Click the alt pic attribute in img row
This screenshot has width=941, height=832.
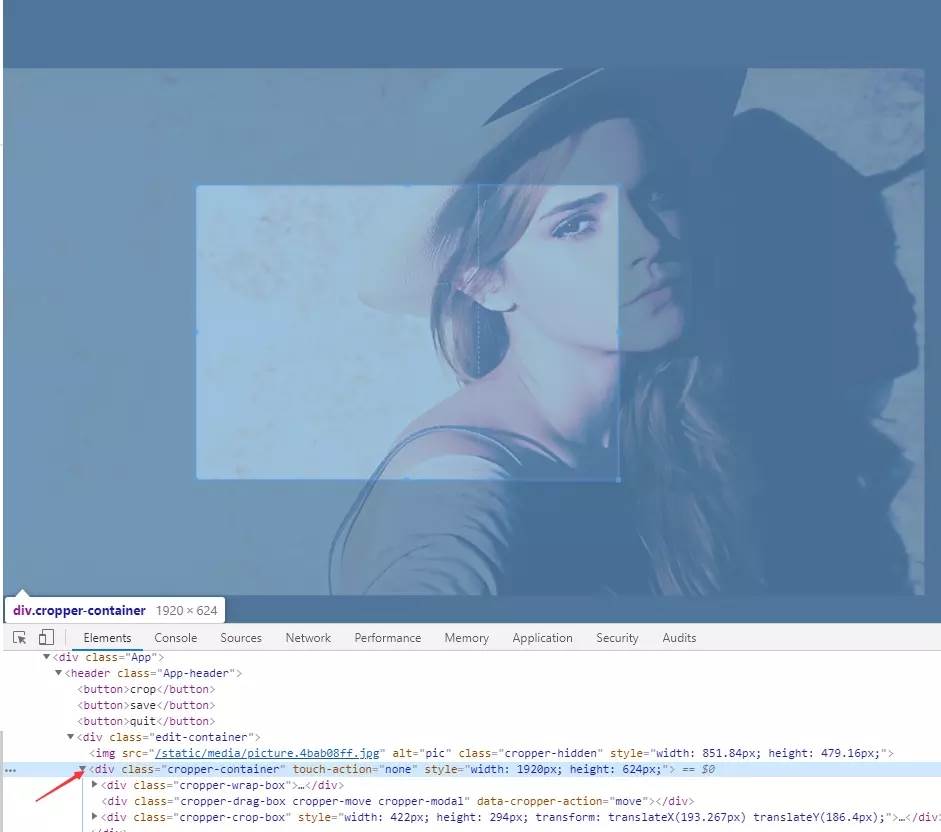pyautogui.click(x=421, y=753)
